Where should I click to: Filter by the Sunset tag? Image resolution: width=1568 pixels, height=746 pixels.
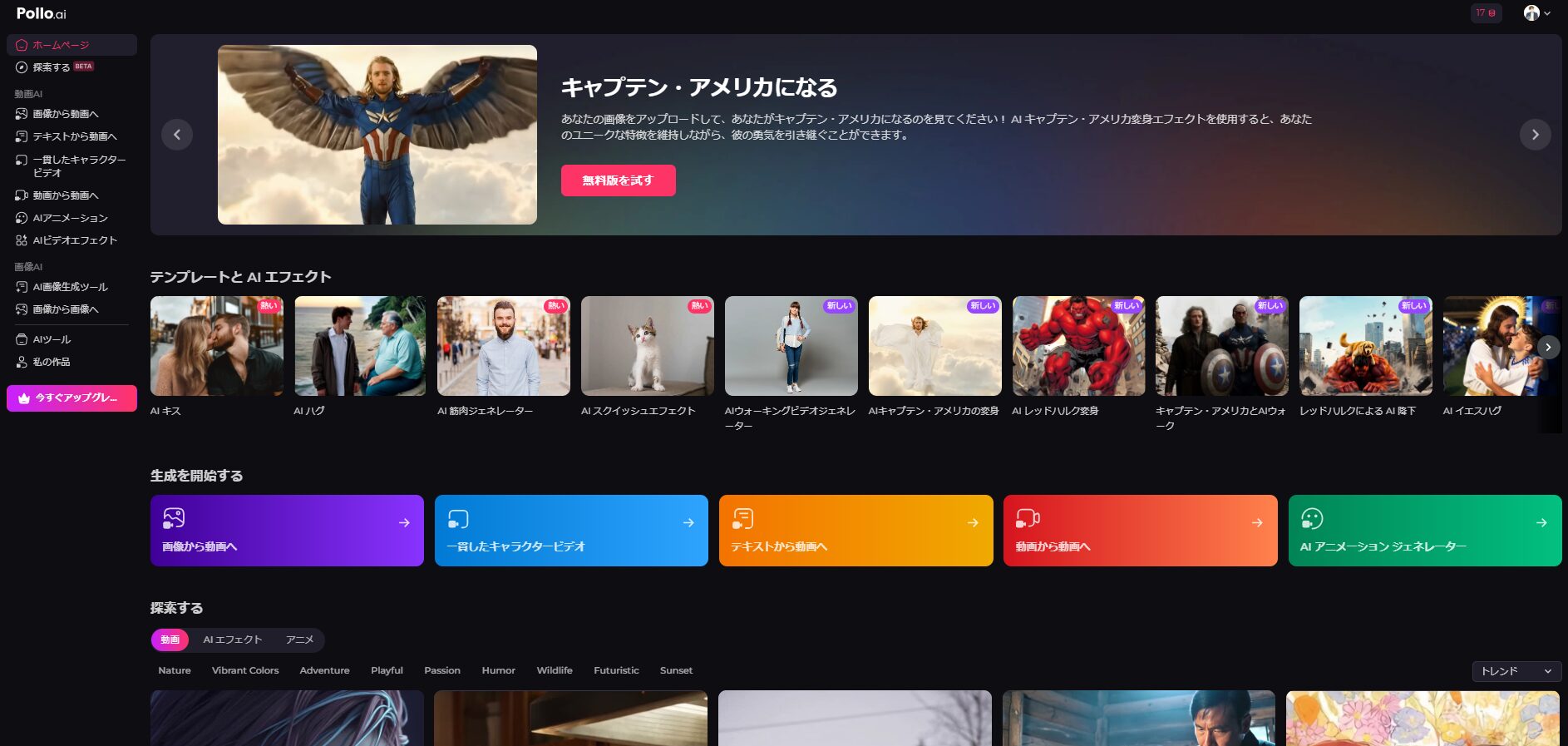pyautogui.click(x=676, y=670)
